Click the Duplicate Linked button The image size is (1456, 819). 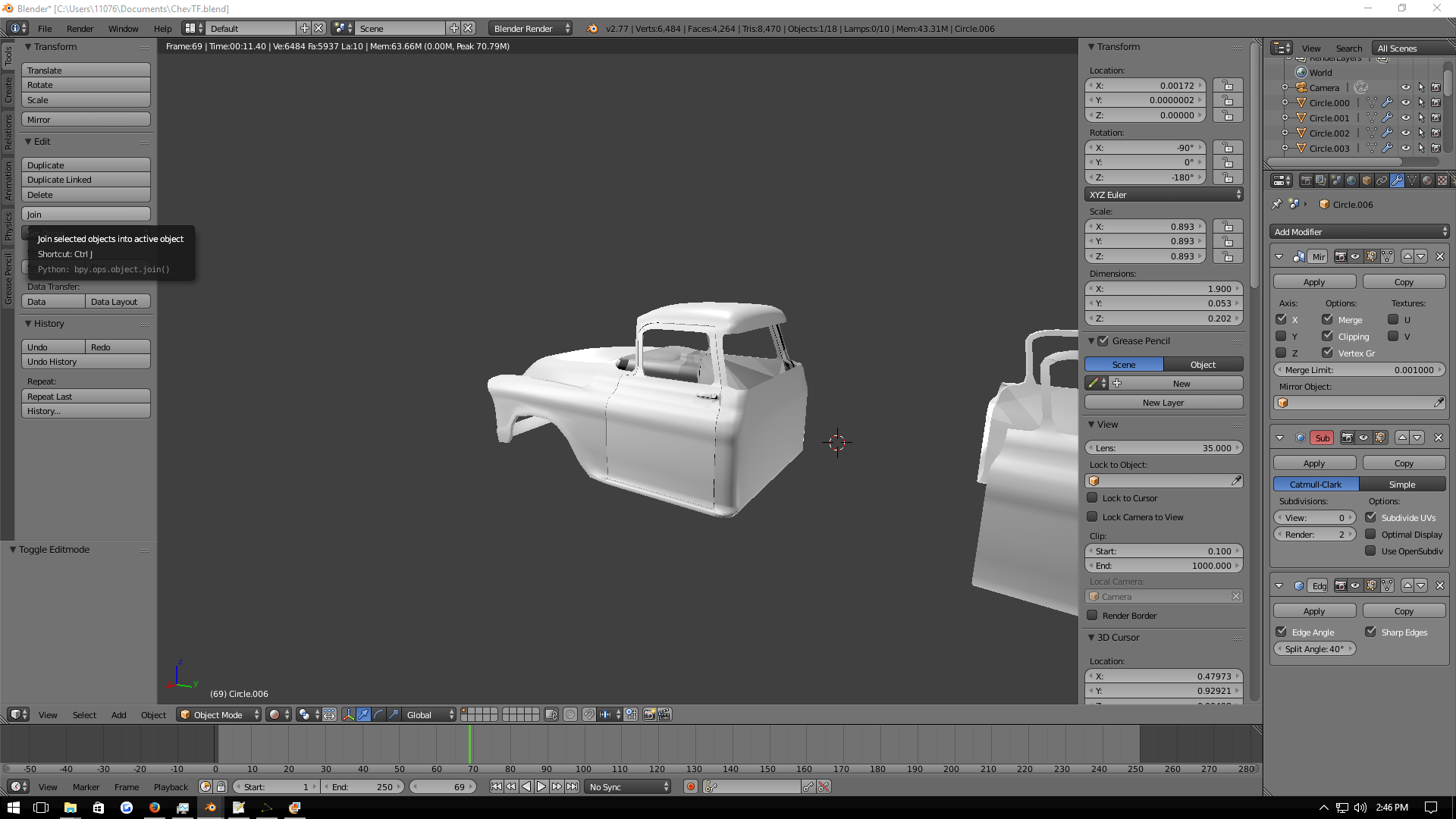(x=86, y=180)
